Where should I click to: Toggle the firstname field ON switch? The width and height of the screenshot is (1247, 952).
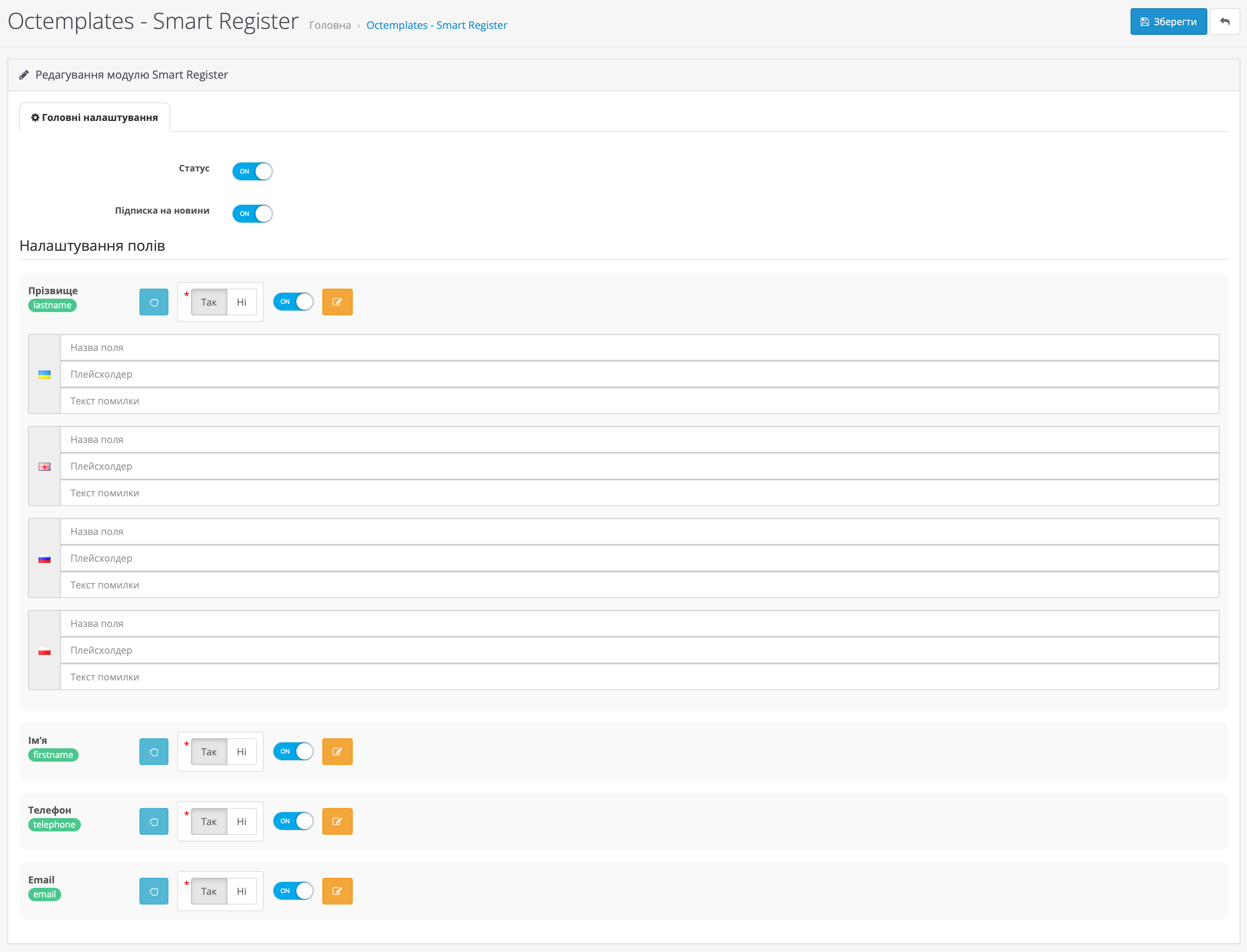(x=293, y=751)
